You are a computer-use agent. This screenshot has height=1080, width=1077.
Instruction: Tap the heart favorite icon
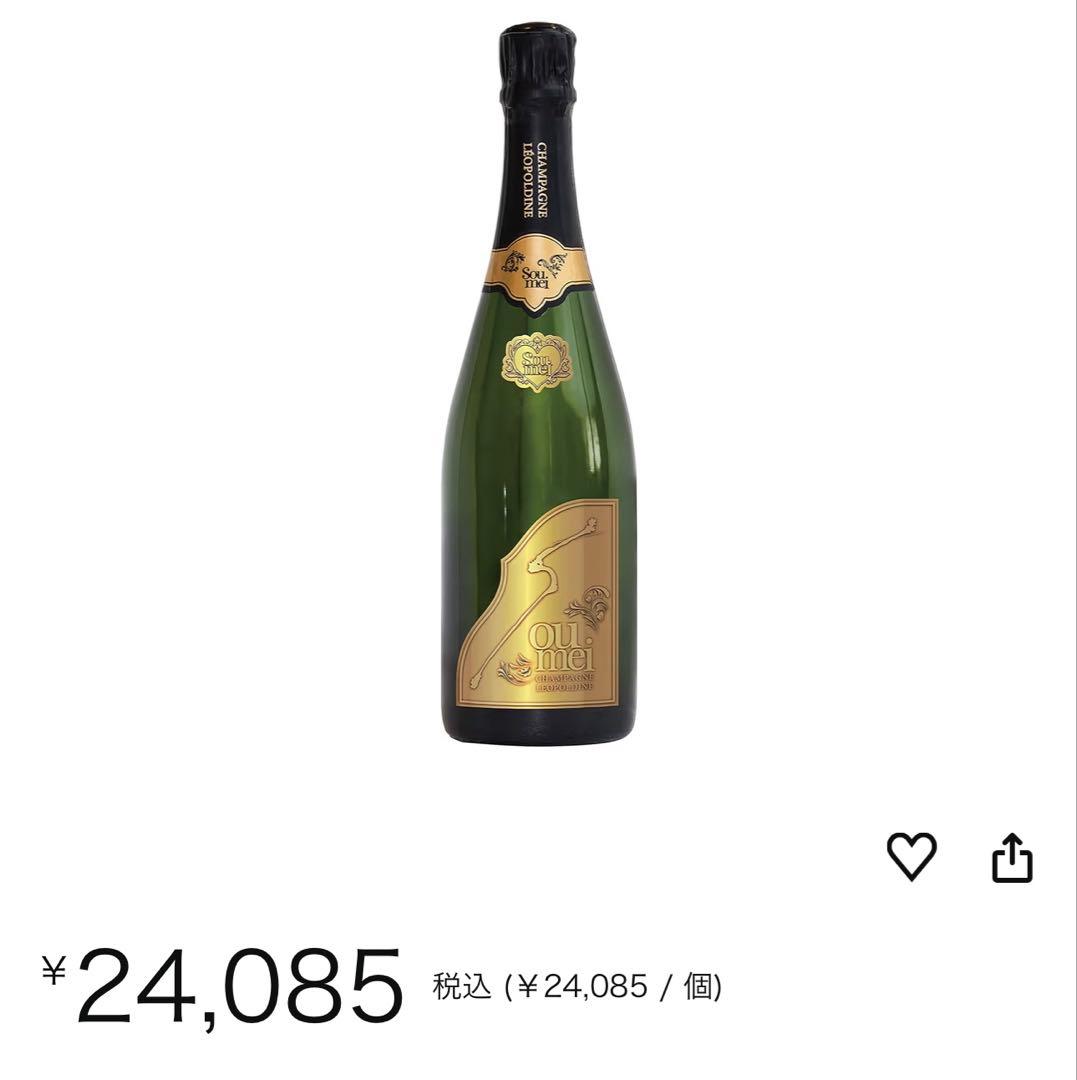911,857
